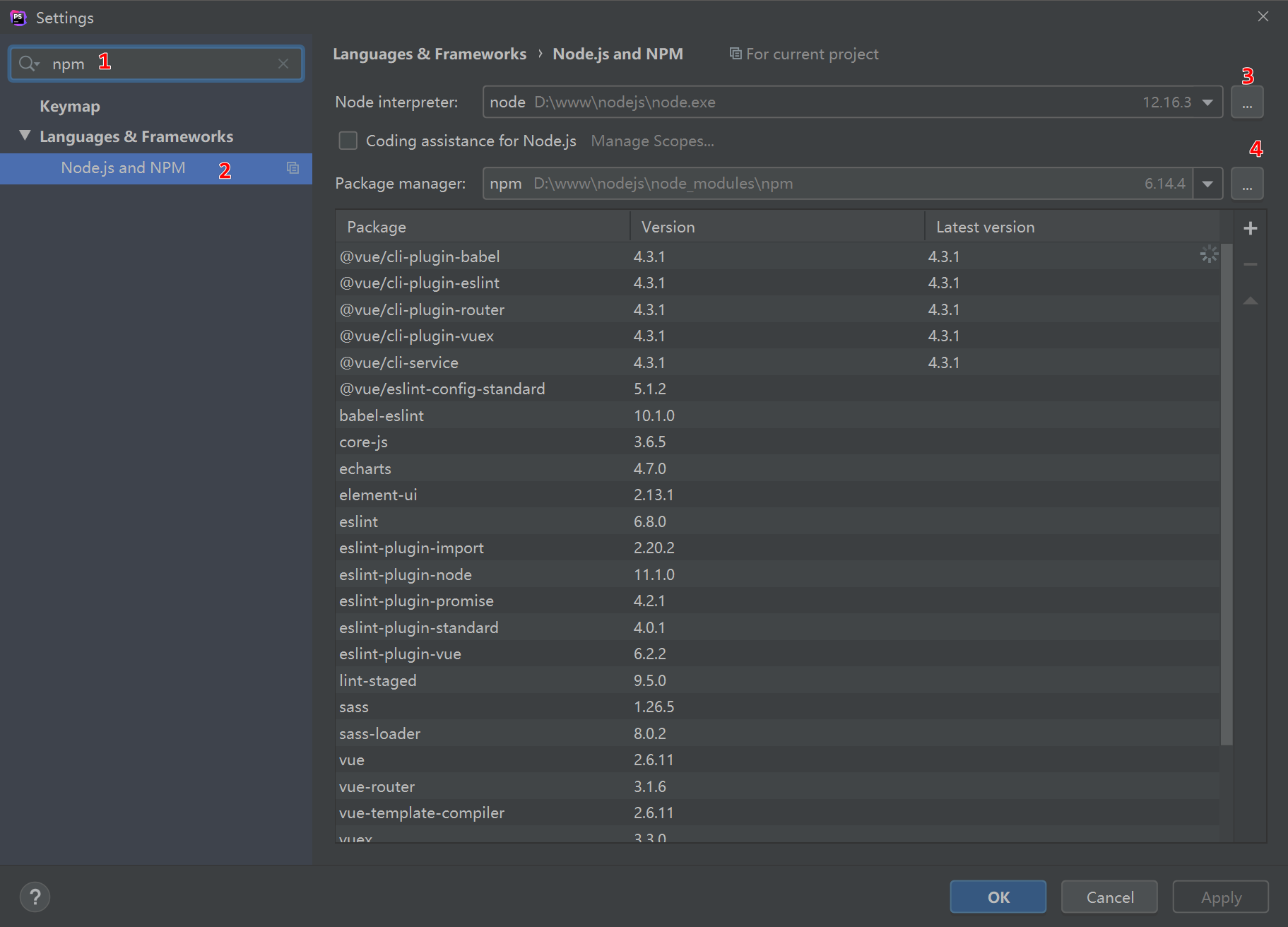Enable Coding assistance for Node.js checkbox
This screenshot has height=927, width=1288.
348,141
